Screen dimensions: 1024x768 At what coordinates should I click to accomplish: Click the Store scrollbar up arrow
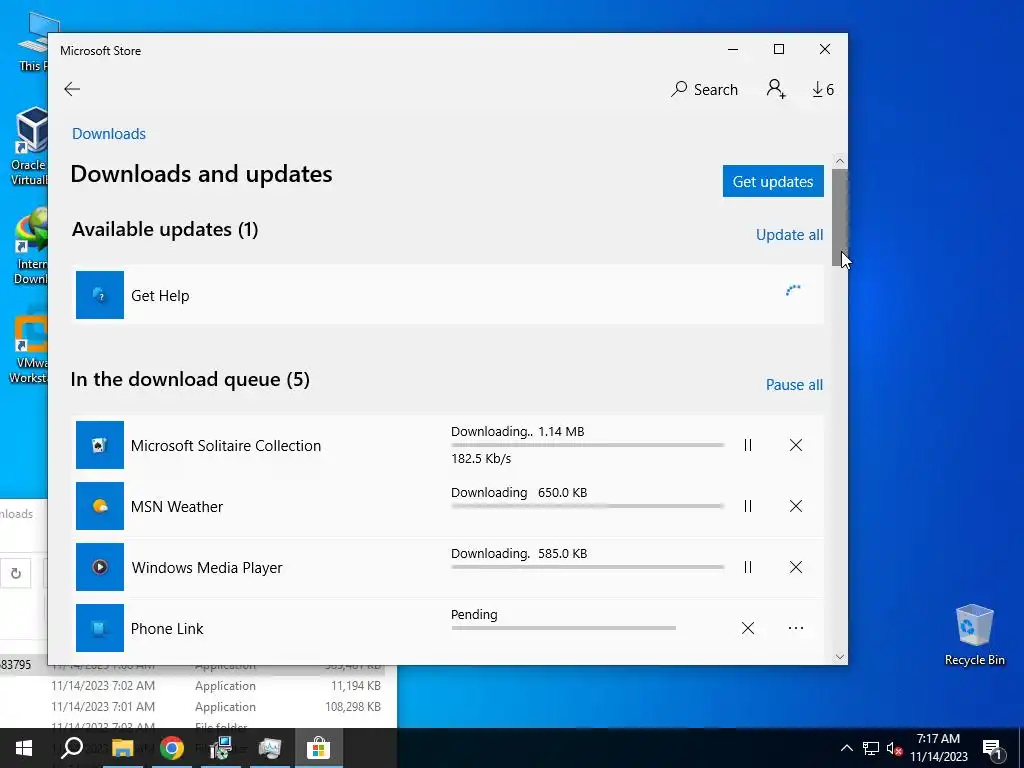point(840,161)
